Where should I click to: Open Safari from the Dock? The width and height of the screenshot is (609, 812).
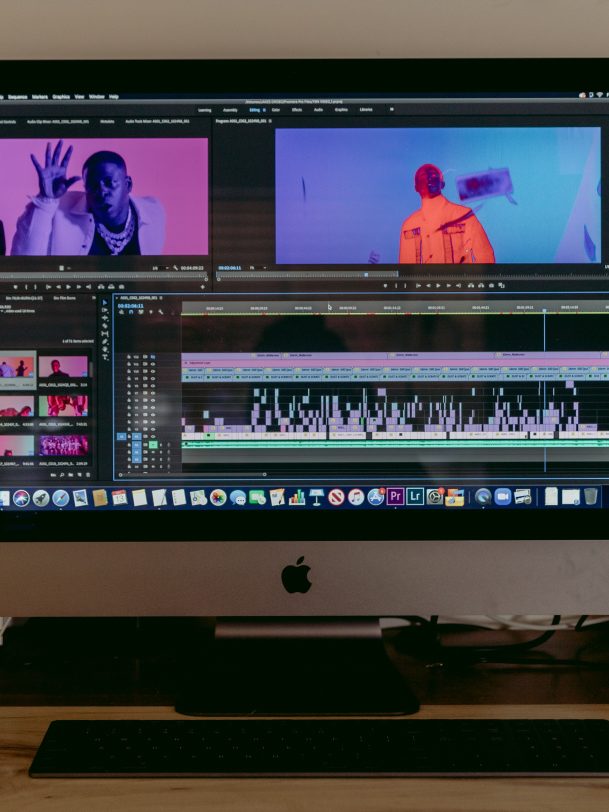[60, 497]
